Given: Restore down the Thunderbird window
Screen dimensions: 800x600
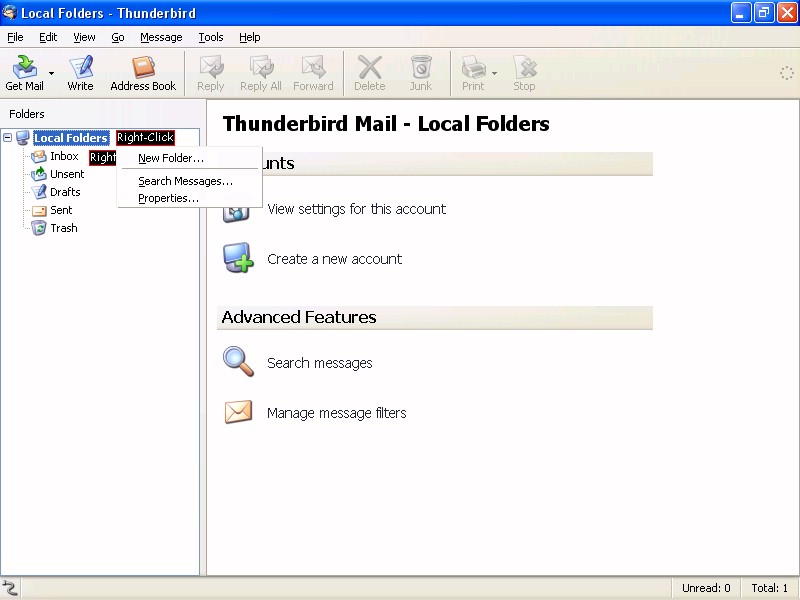Looking at the screenshot, I should [x=764, y=13].
